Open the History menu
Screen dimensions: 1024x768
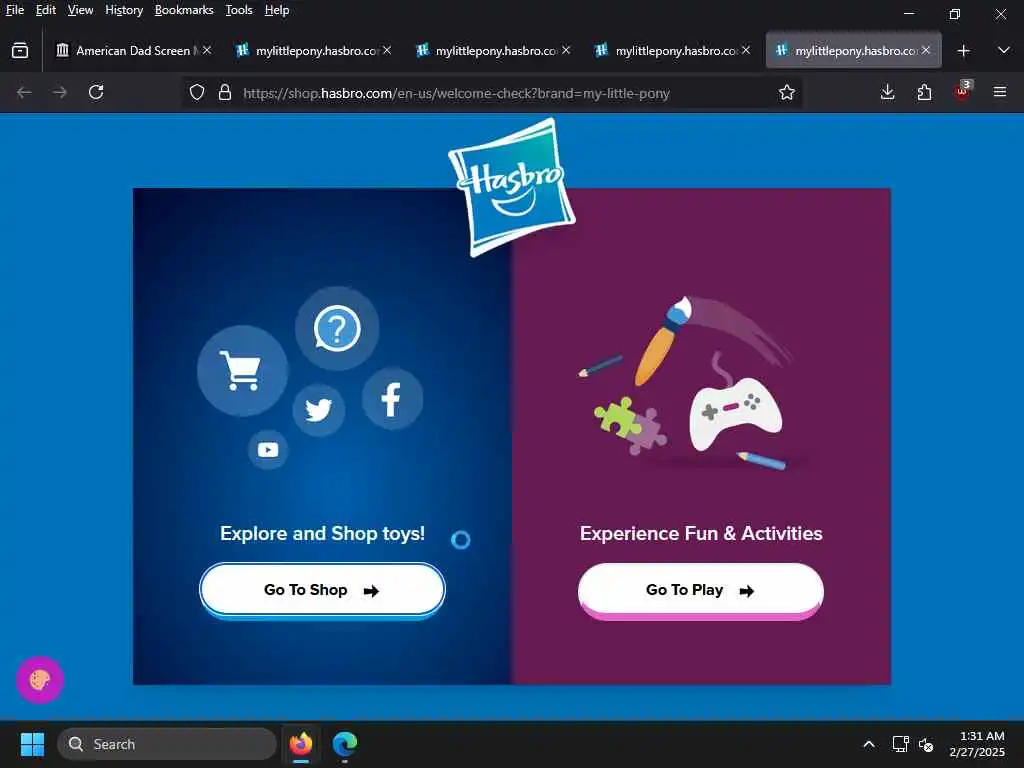(x=124, y=10)
